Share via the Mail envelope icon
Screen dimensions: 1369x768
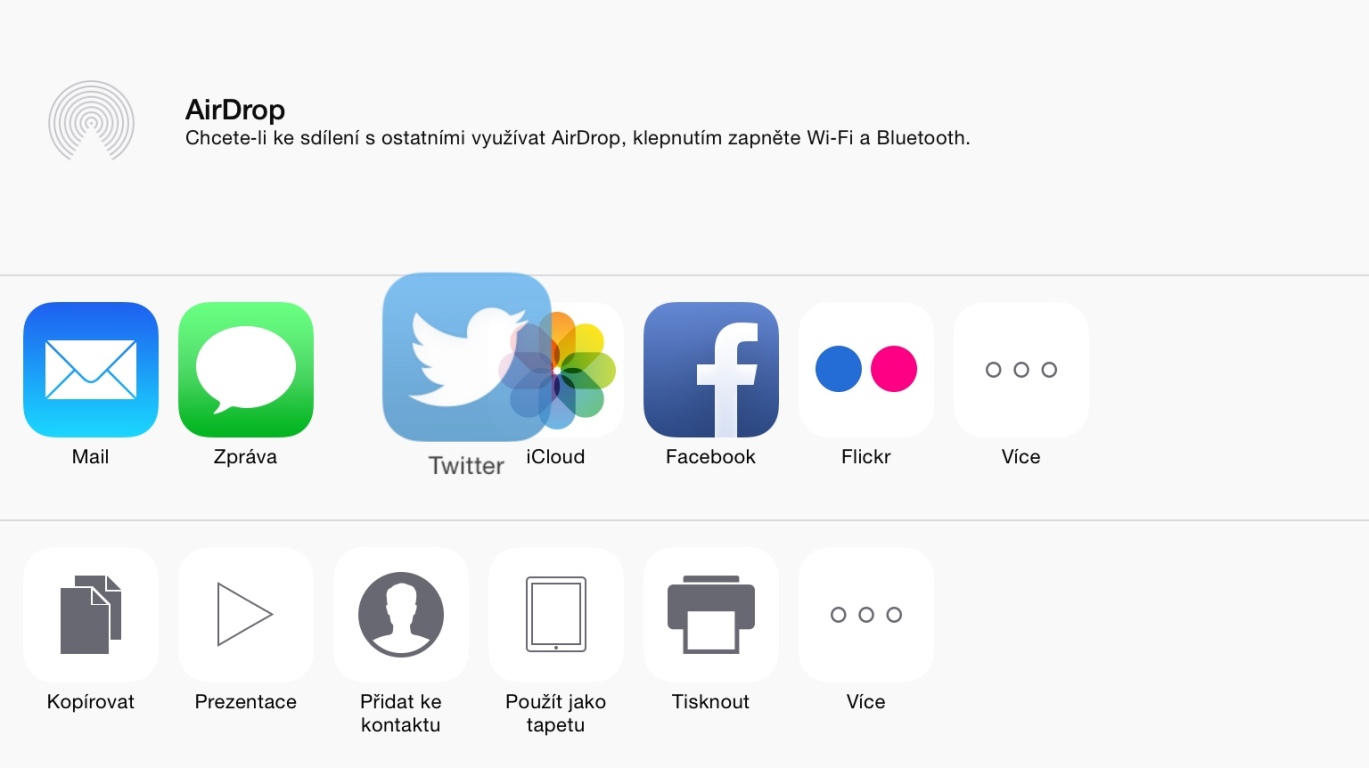(91, 370)
